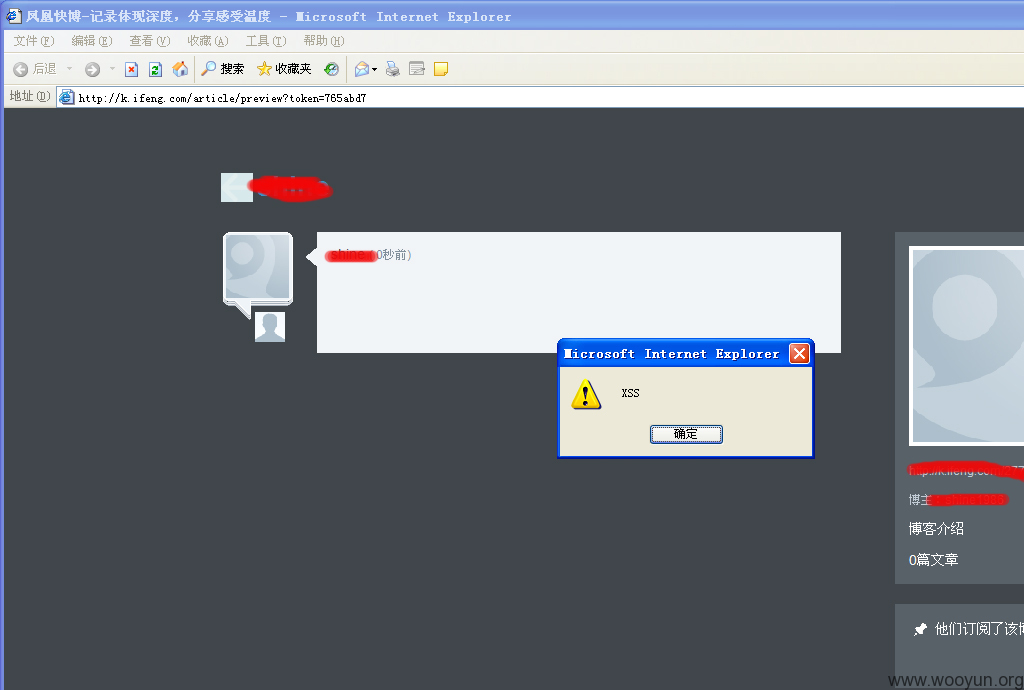Click the speech-bubble avatar beside the post
Screen dimensions: 1024x690
pos(258,274)
